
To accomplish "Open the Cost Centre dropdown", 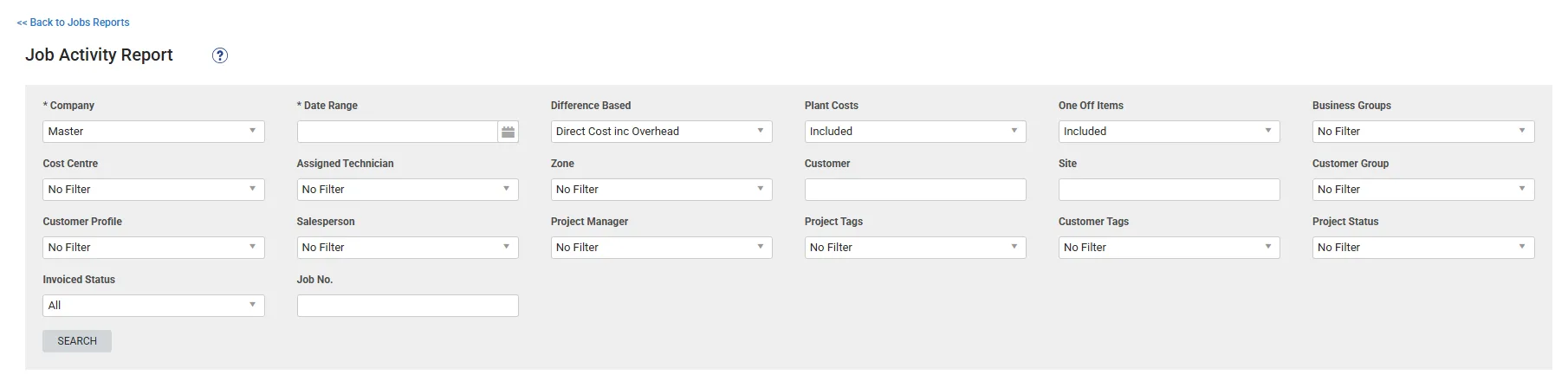I will (153, 190).
